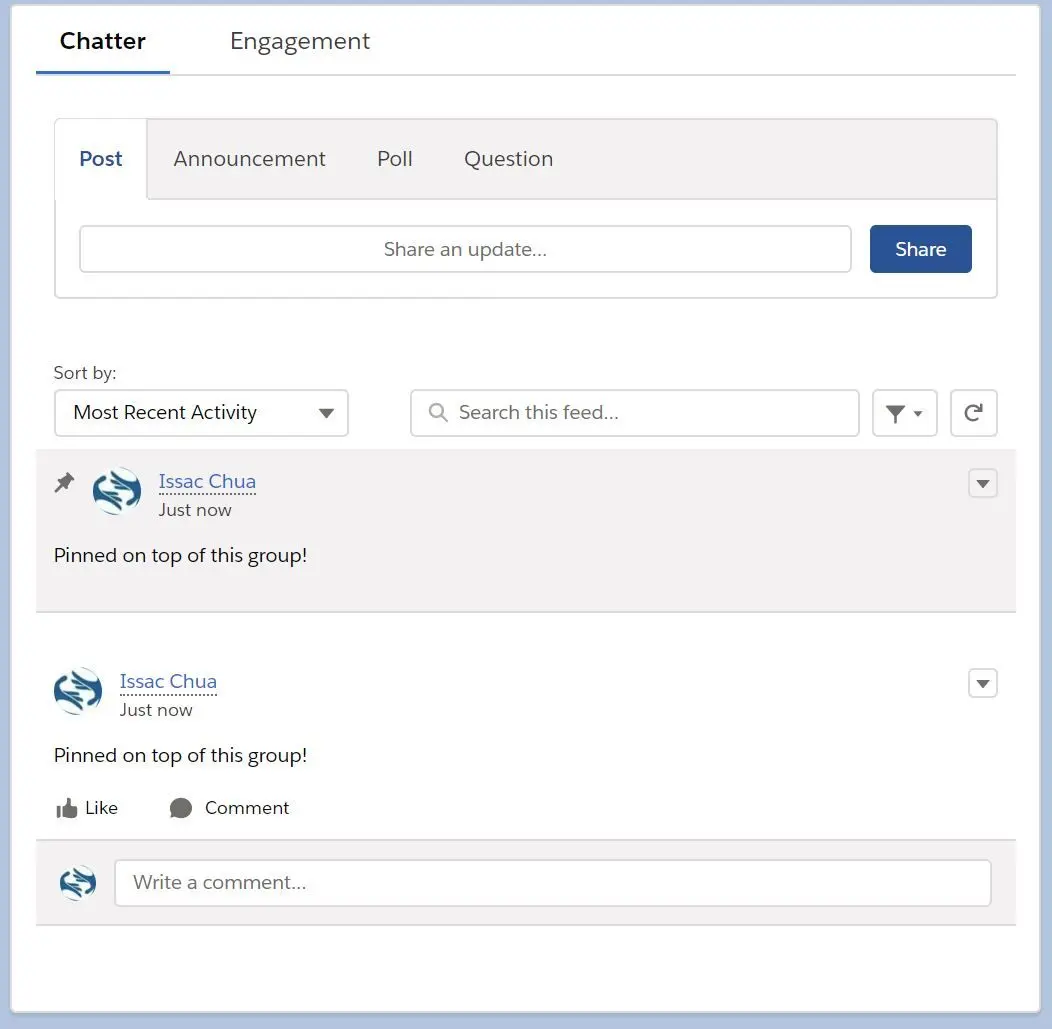Click the Search this feed field
This screenshot has width=1052, height=1029.
click(x=635, y=413)
